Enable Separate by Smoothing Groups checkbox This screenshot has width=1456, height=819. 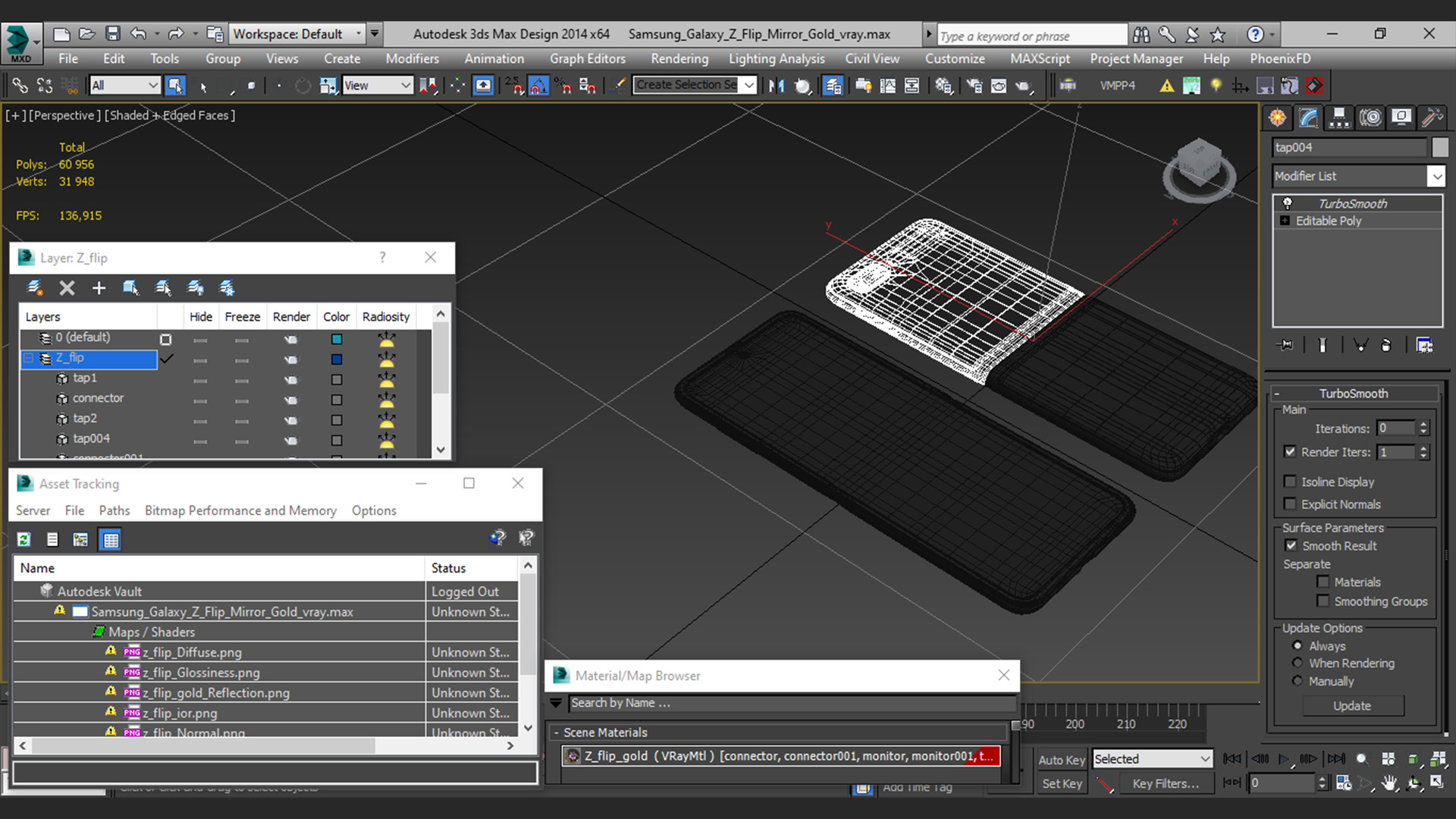pos(1323,601)
